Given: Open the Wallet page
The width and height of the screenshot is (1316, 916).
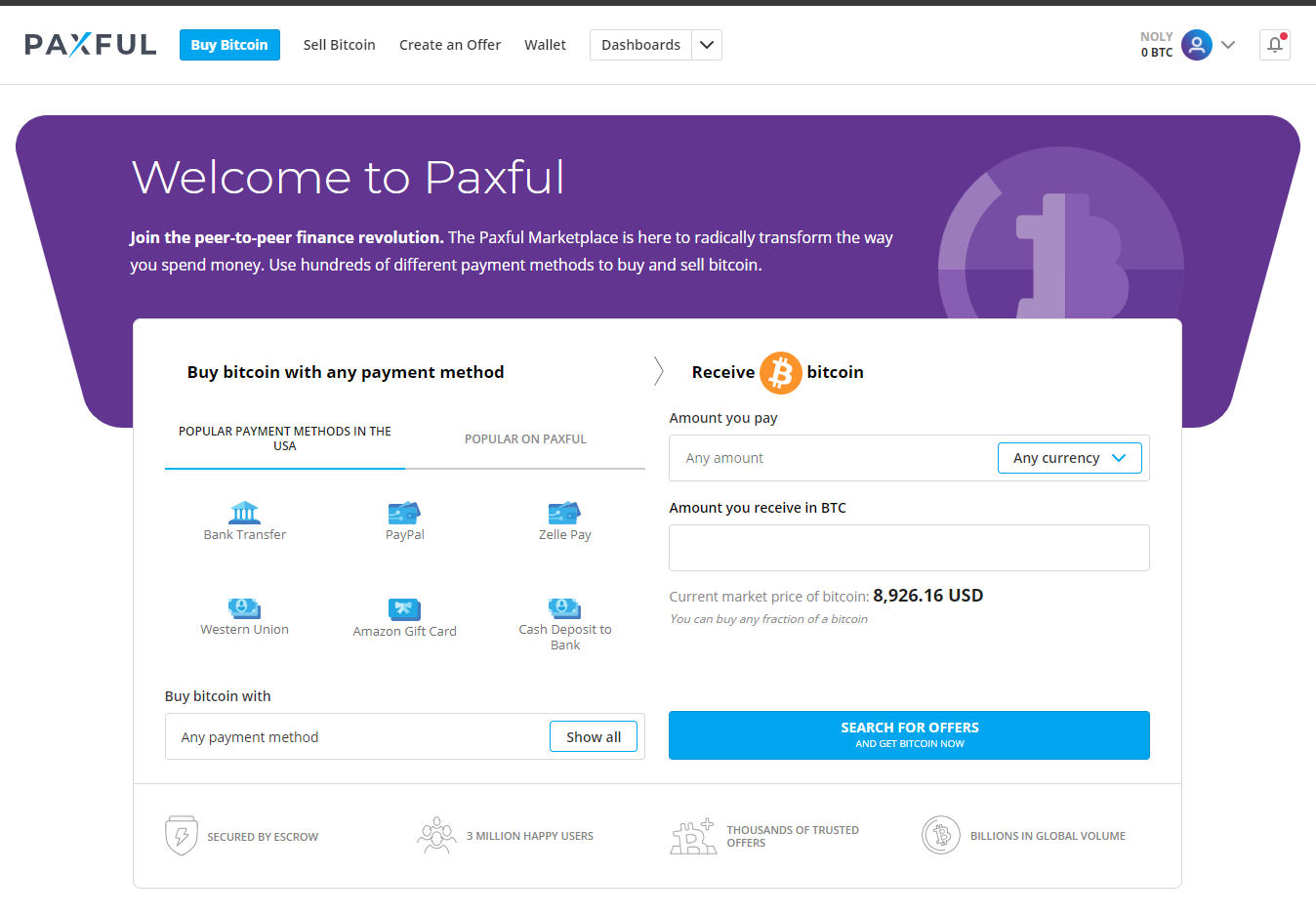Looking at the screenshot, I should pyautogui.click(x=545, y=45).
